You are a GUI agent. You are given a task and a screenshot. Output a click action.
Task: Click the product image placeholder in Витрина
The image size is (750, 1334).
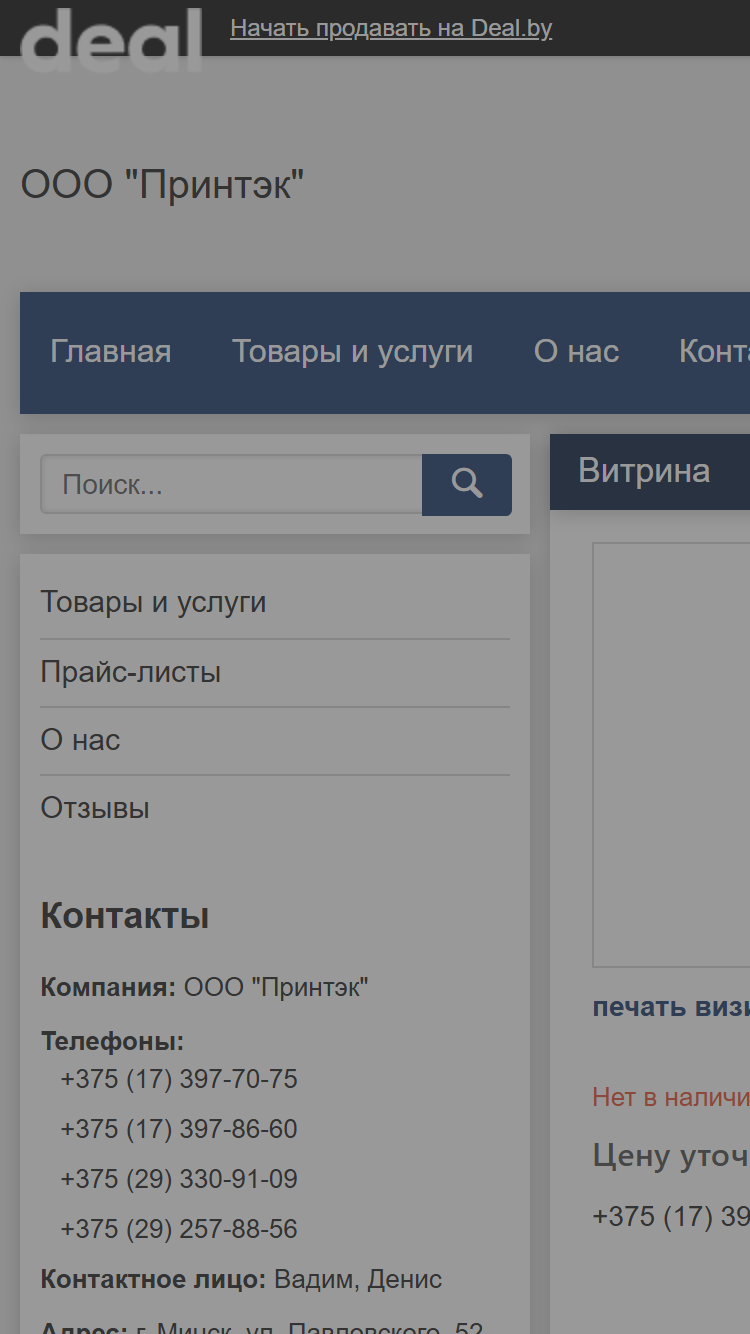[x=671, y=755]
